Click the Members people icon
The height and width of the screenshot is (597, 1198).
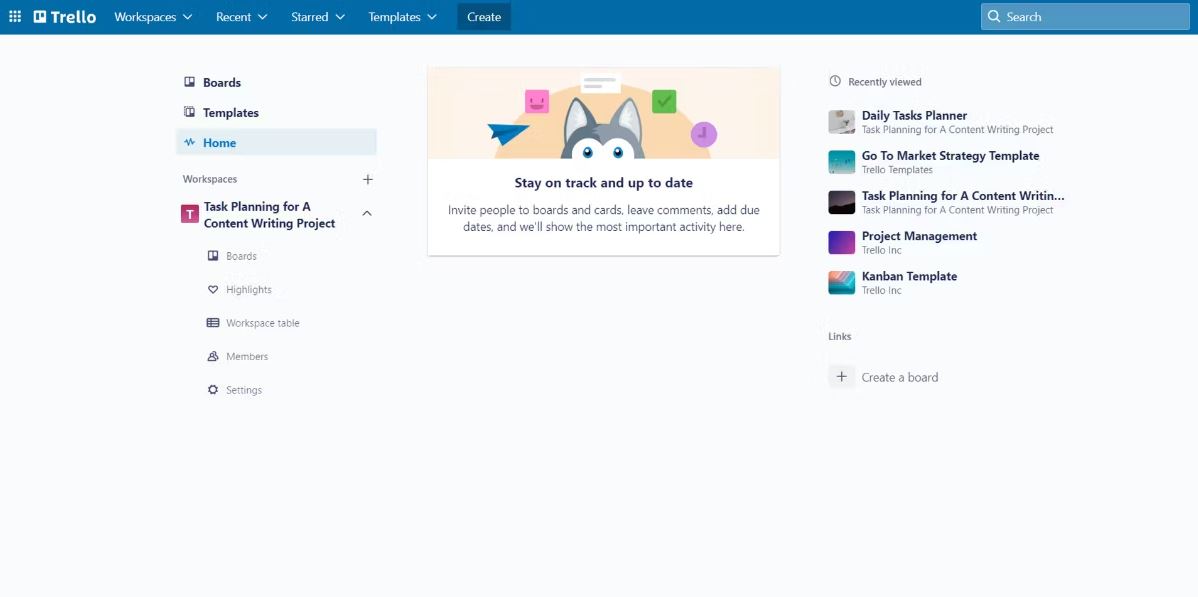(213, 356)
